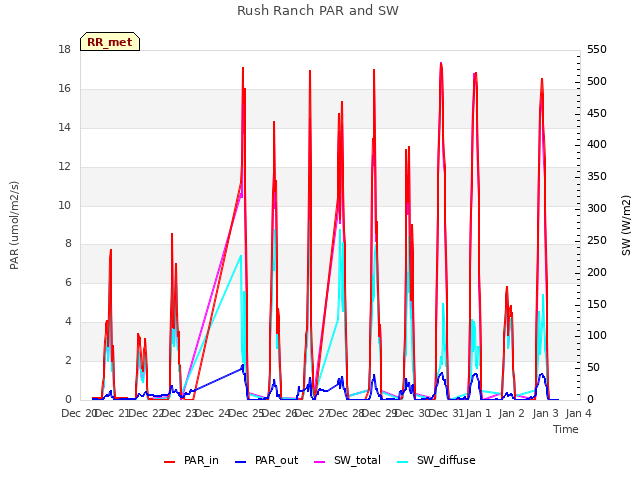
Task: Click the magenta SW_total legend color marker
Action: point(320,462)
